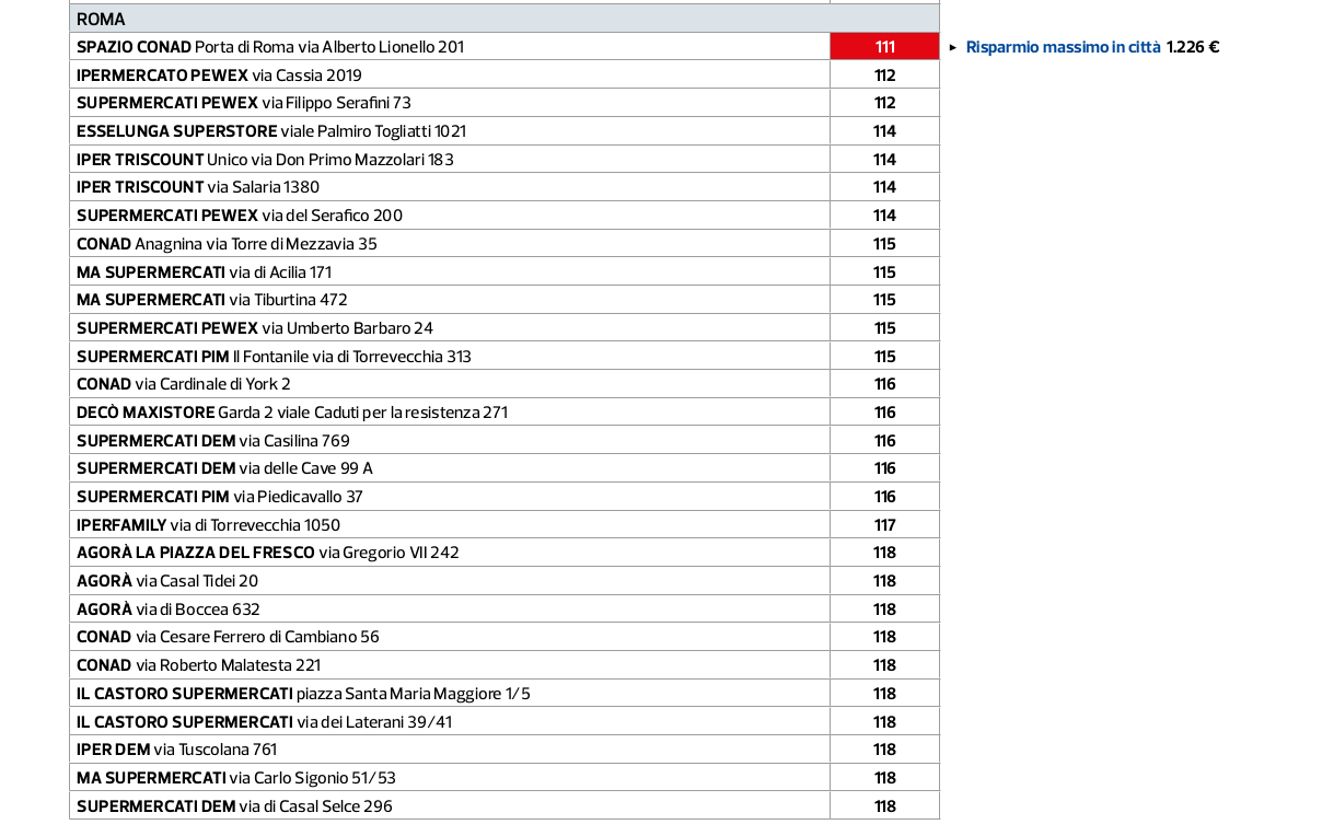Screen dimensions: 1322x836
Task: Click score 114 for Esselunga Superstore
Action: point(884,131)
